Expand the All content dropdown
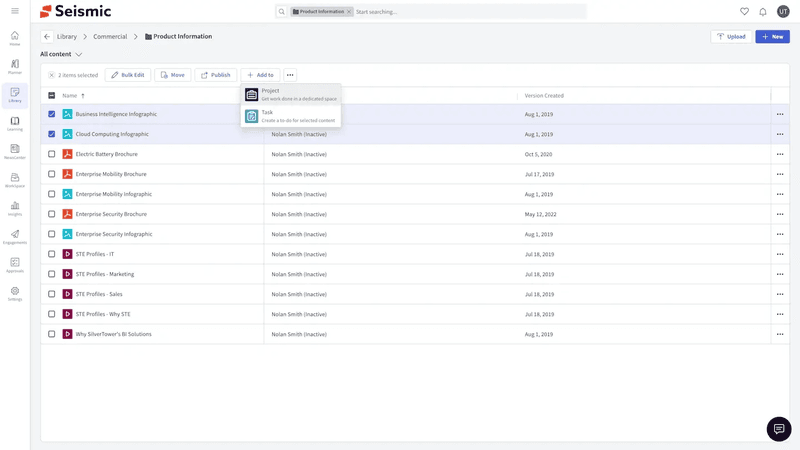 point(61,54)
